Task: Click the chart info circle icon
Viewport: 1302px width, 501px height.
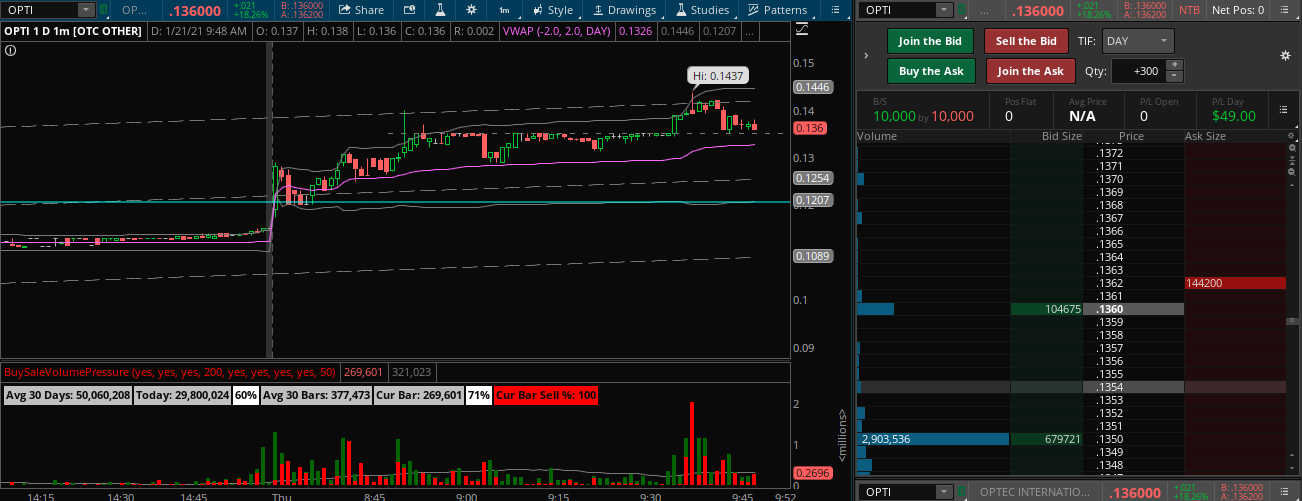Action: tap(10, 48)
